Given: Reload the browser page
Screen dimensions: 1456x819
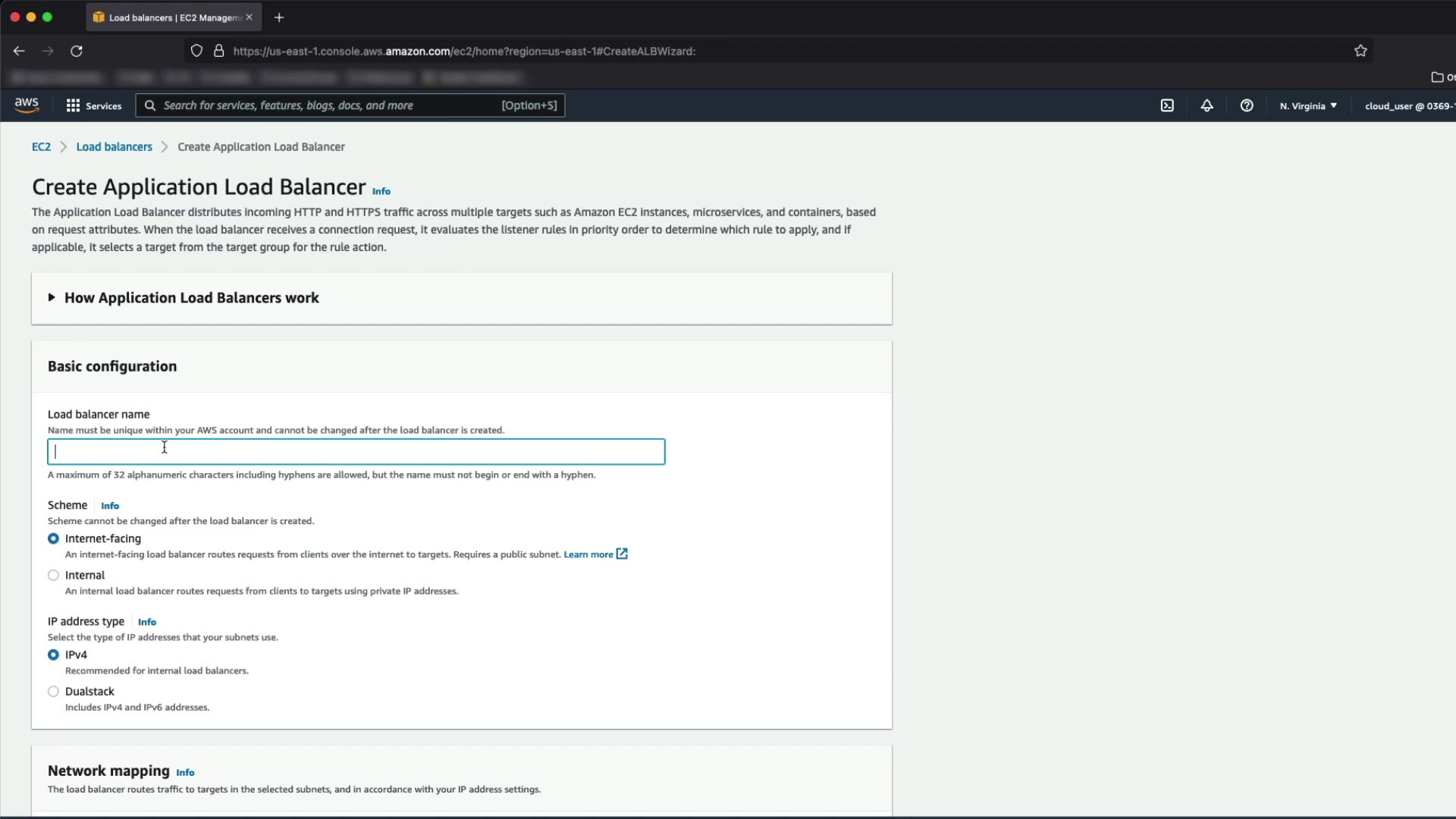Looking at the screenshot, I should tap(77, 51).
